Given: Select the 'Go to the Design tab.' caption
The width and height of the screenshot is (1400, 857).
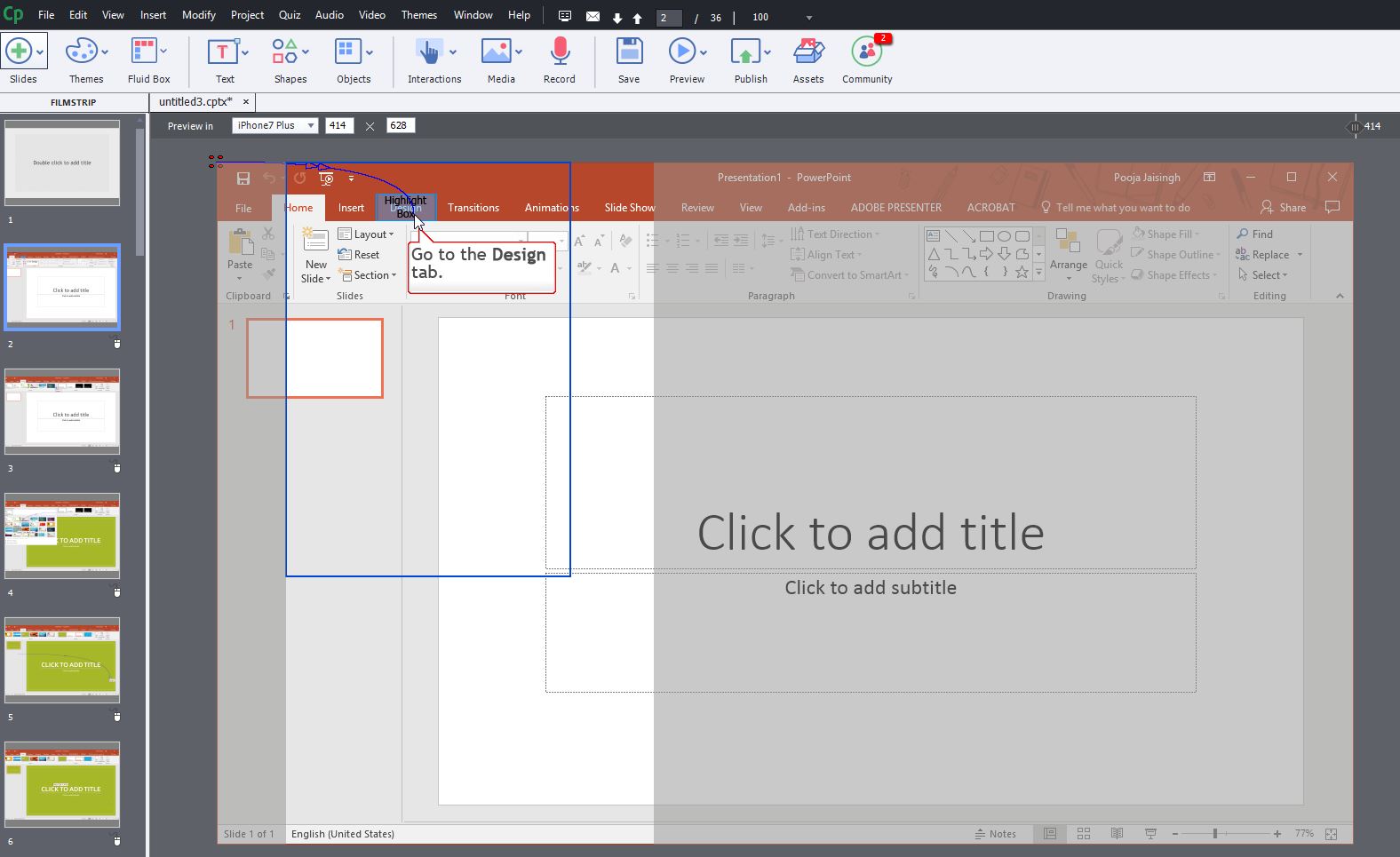Looking at the screenshot, I should 481,266.
